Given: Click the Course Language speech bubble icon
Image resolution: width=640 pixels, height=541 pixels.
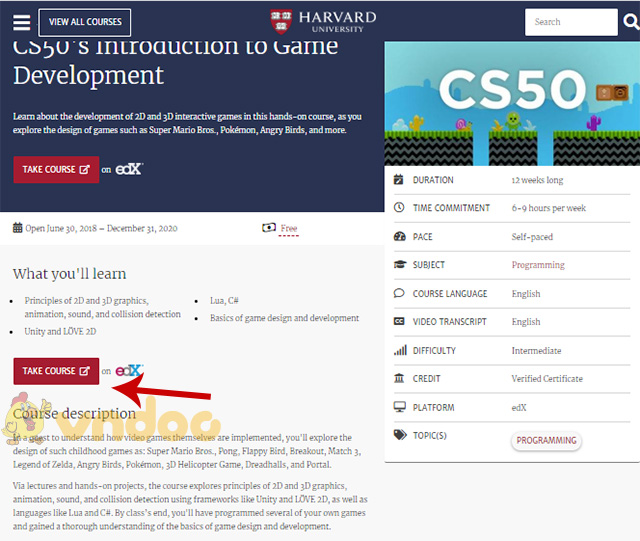Looking at the screenshot, I should [x=400, y=294].
